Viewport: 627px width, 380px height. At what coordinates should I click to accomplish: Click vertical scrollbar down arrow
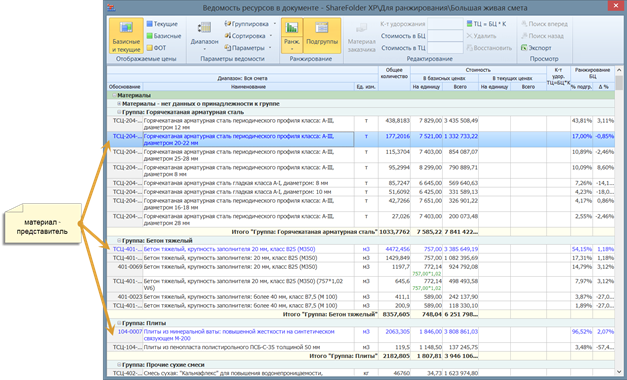tap(619, 372)
